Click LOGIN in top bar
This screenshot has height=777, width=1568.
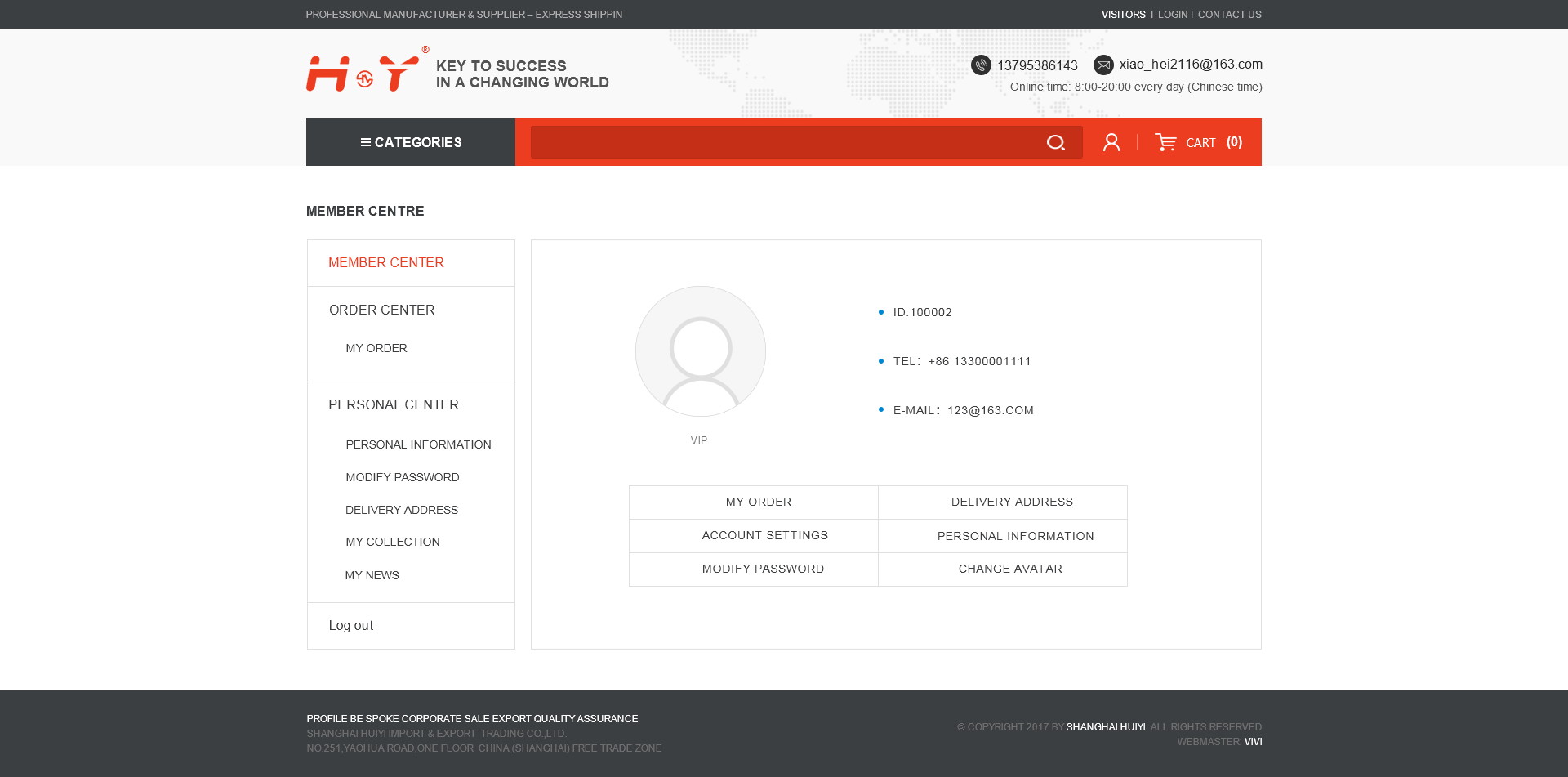coord(1173,15)
